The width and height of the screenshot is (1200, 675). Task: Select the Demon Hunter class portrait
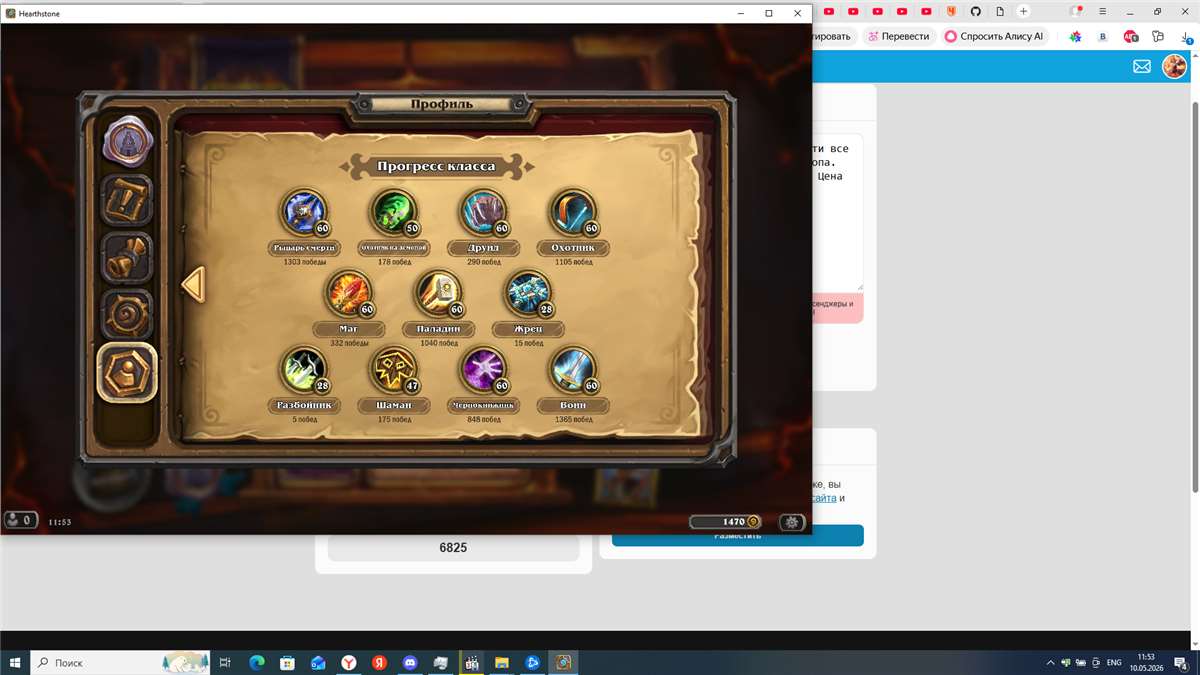(x=393, y=213)
